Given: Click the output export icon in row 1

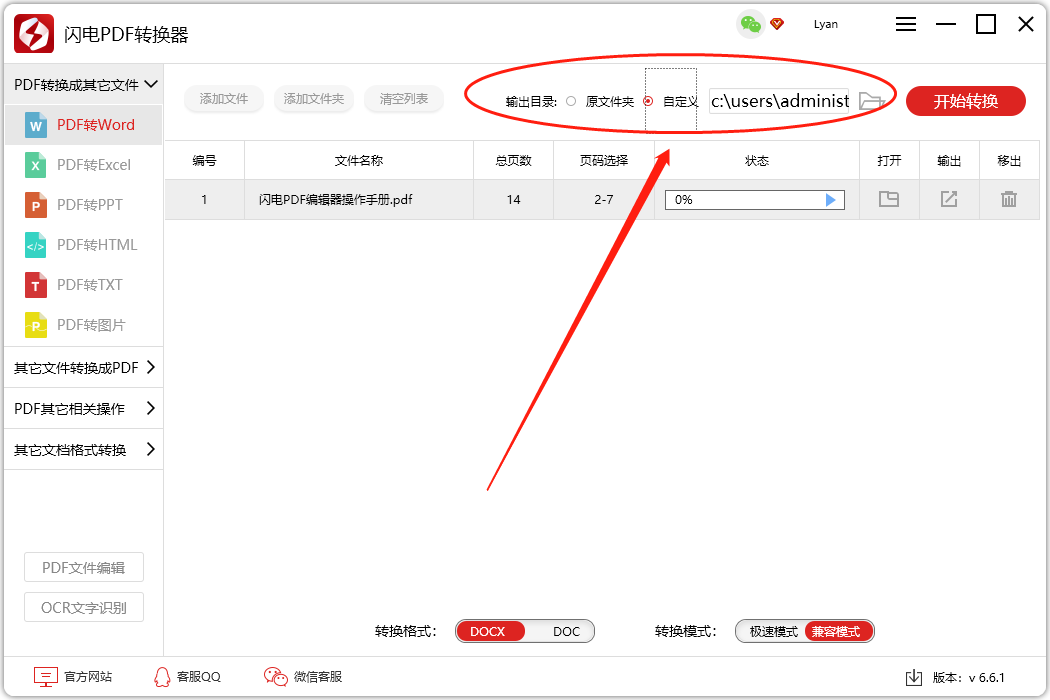Looking at the screenshot, I should tap(949, 199).
